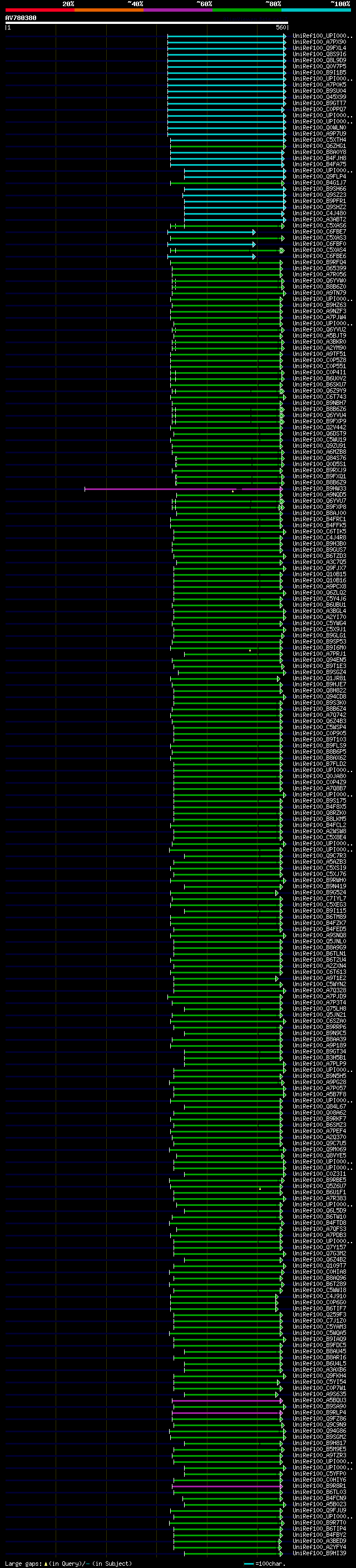This screenshot has height=1568, width=356.
Task: Click the purple alignment bar for B9HW33
Action: click(x=183, y=489)
